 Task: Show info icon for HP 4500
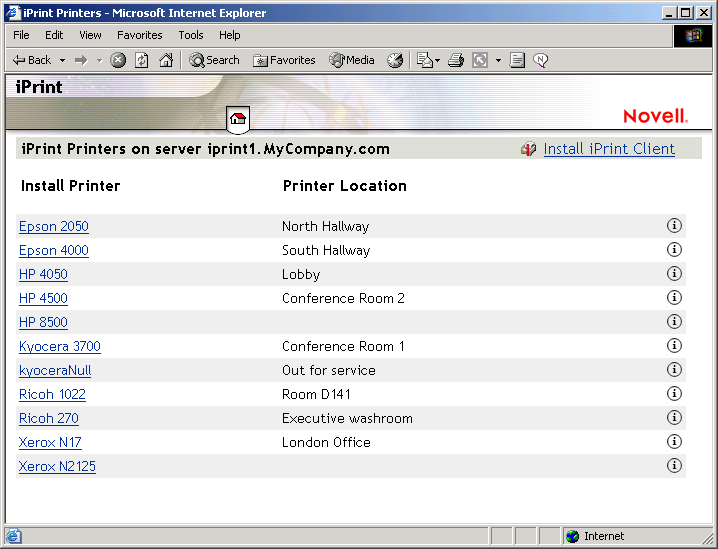coord(674,297)
